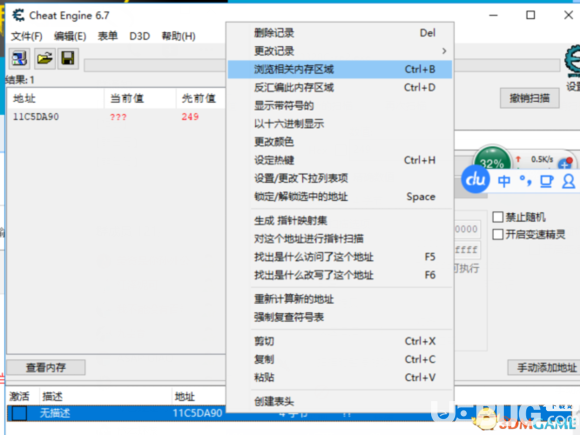The image size is (580, 435).
Task: Select 生成 指针映射集 entry
Action: [340, 221]
